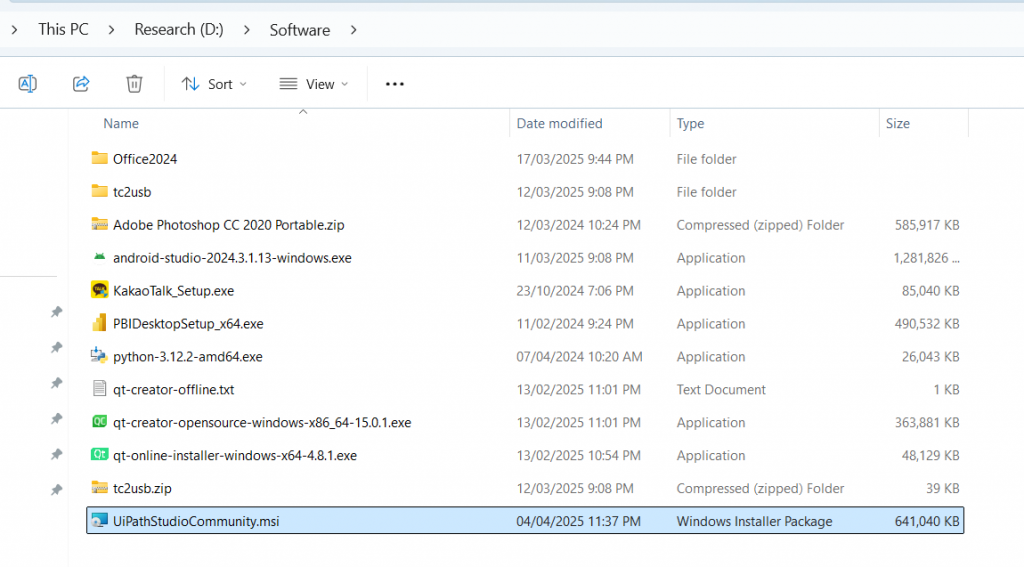Click the 585,917 KB size cell
The height and width of the screenshot is (567, 1024).
coord(927,225)
